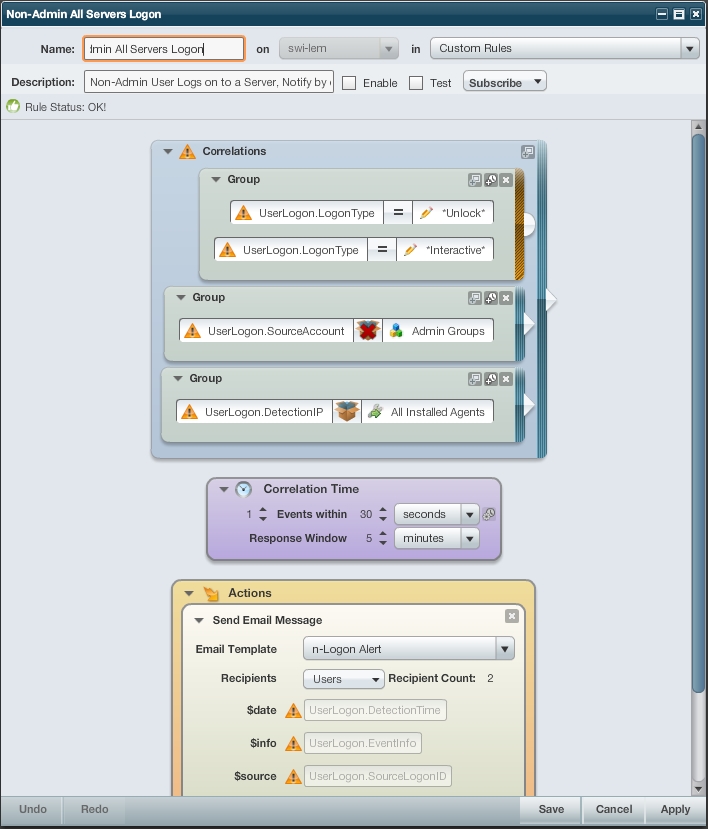The width and height of the screenshot is (708, 829).
Task: Click the UserLogon.DetectionTime field for $date
Action: click(375, 710)
